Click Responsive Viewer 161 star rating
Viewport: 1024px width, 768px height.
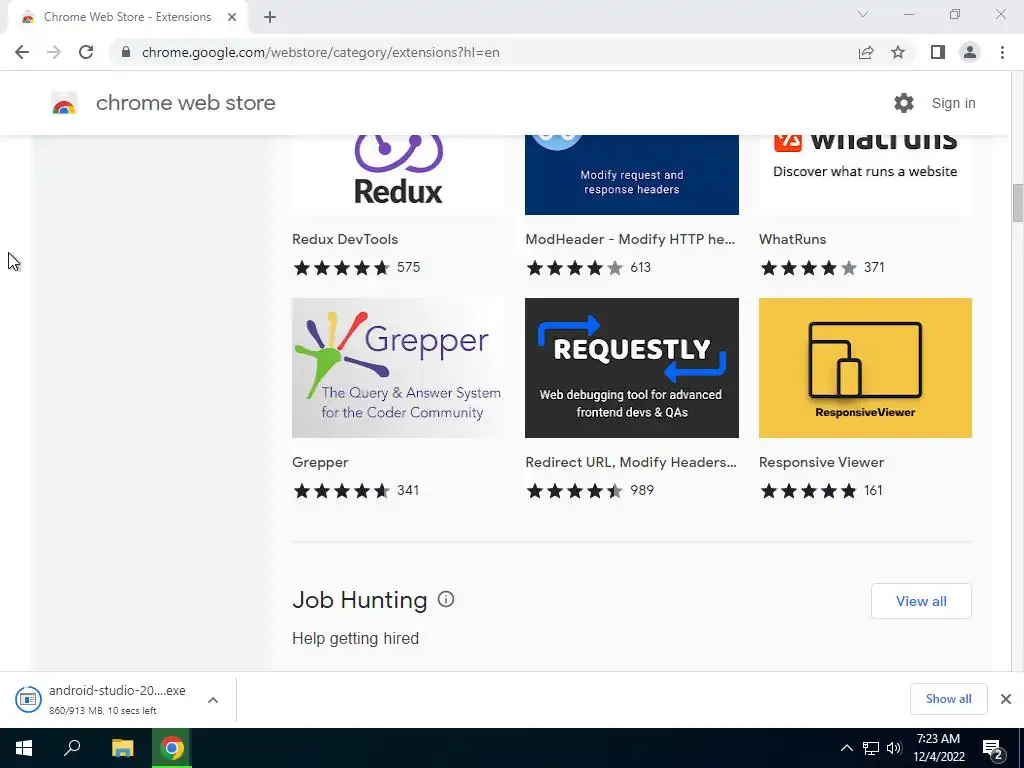(x=820, y=490)
